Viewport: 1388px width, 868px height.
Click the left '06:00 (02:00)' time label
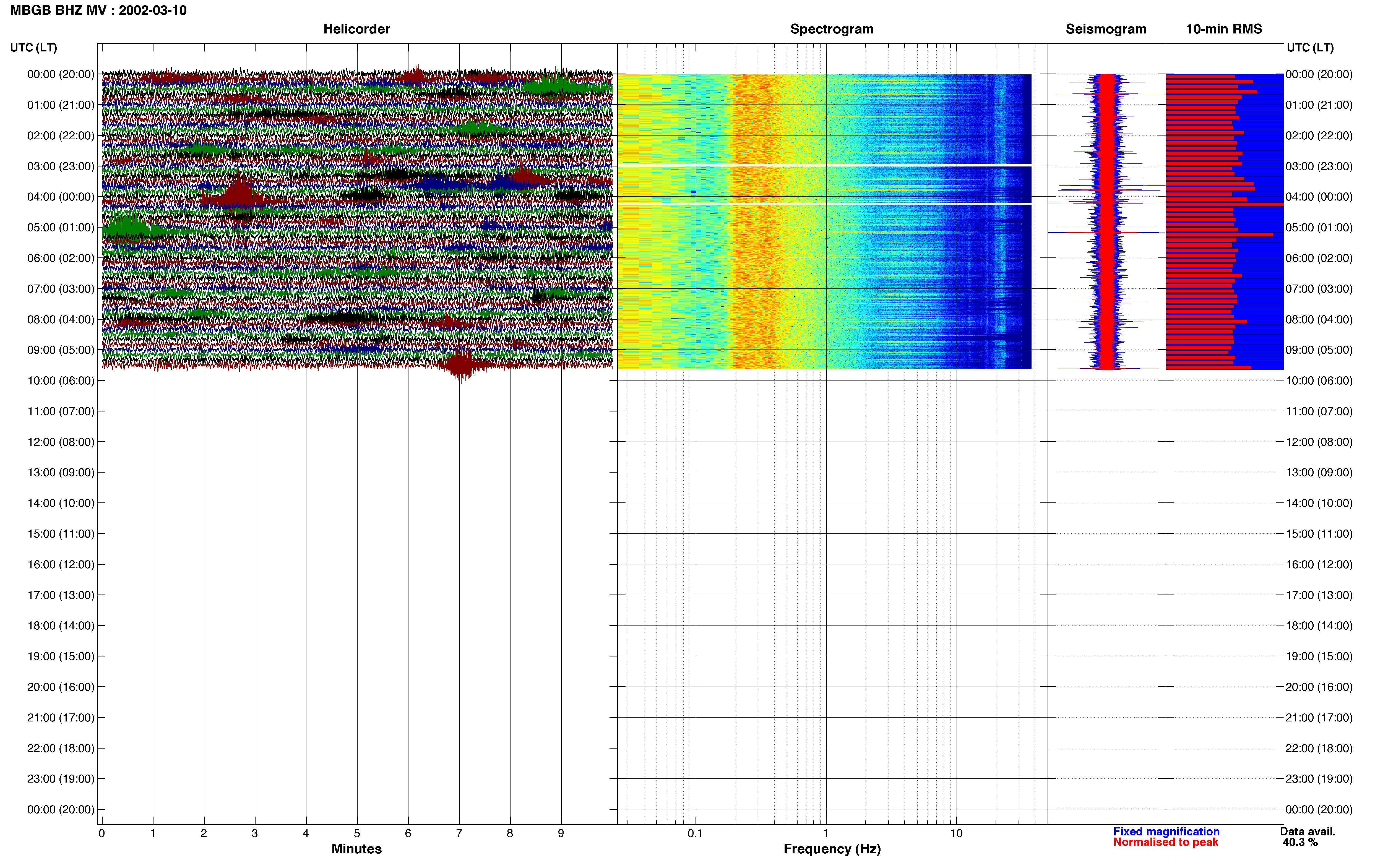pos(61,258)
